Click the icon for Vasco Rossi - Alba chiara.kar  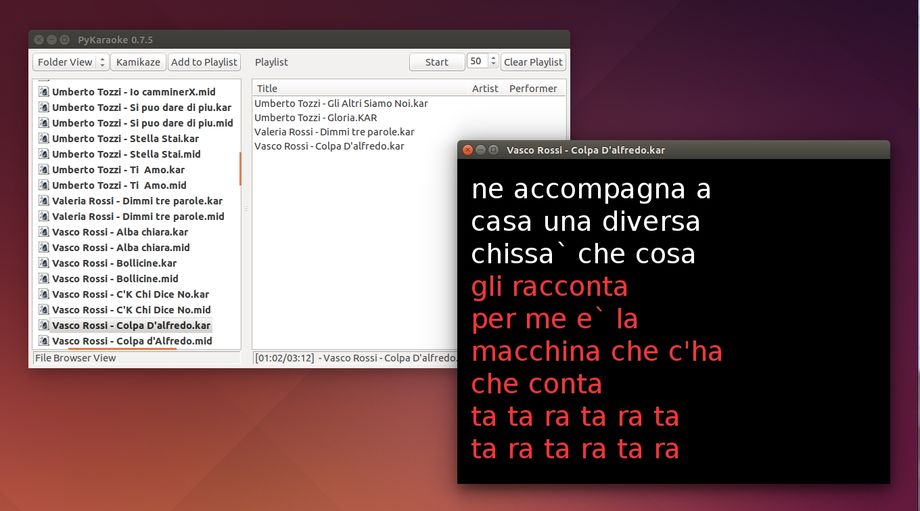point(44,232)
